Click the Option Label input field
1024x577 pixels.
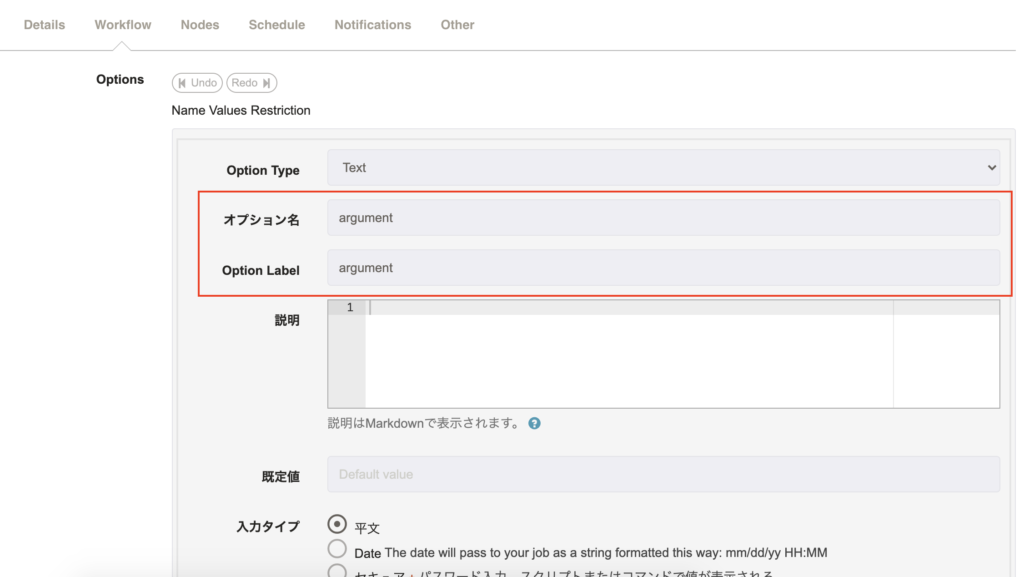[664, 268]
